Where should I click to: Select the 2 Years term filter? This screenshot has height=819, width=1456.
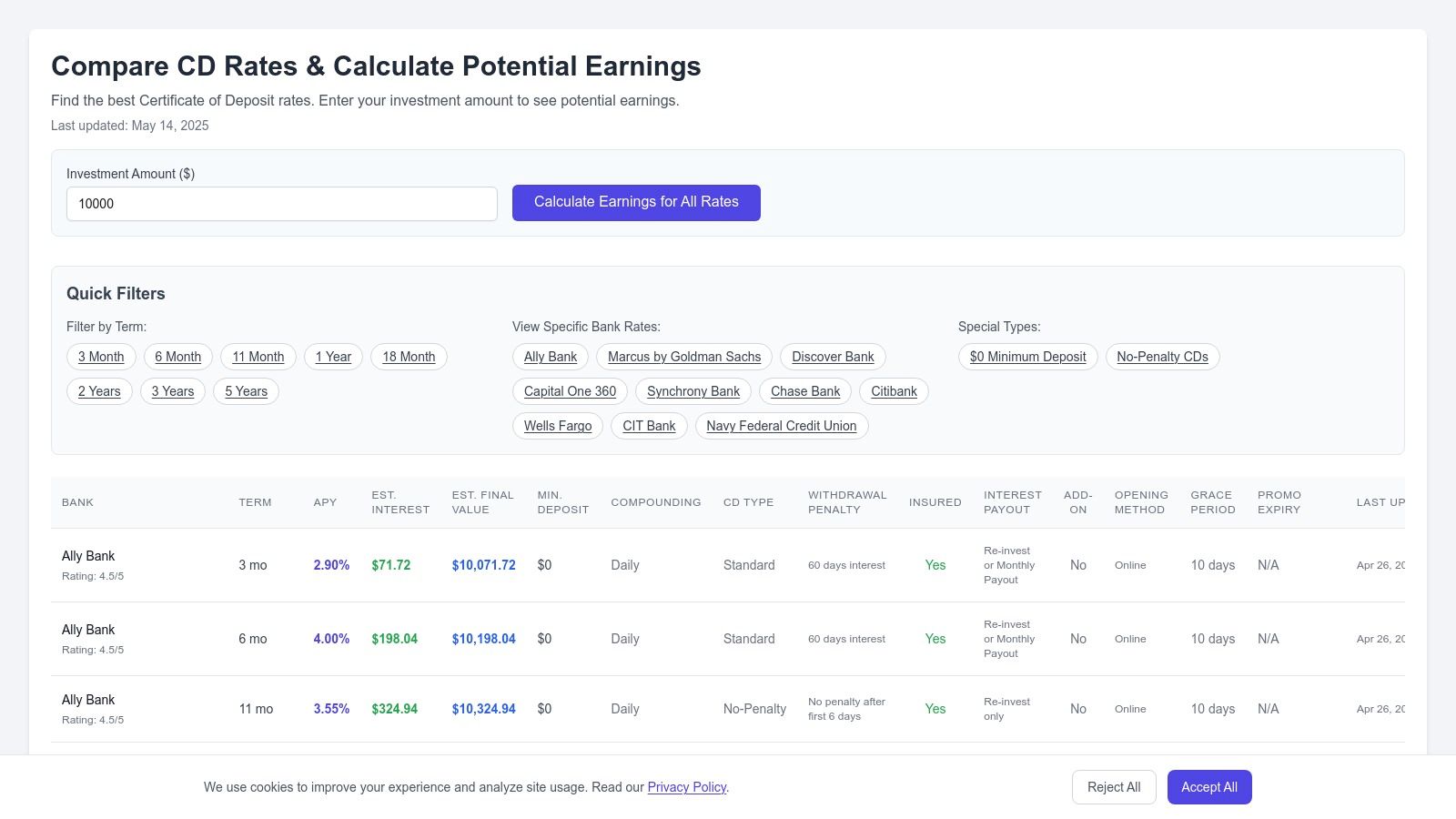click(x=99, y=391)
